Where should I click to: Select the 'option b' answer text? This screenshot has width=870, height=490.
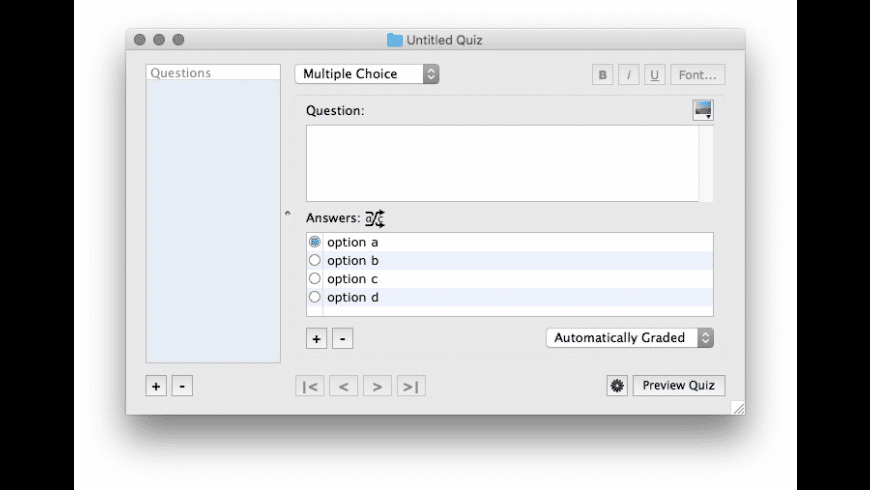click(x=352, y=260)
